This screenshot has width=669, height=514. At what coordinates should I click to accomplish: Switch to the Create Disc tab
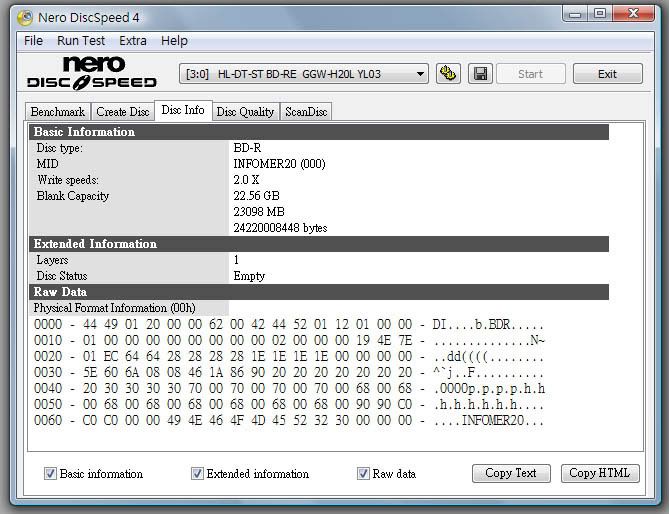[122, 112]
